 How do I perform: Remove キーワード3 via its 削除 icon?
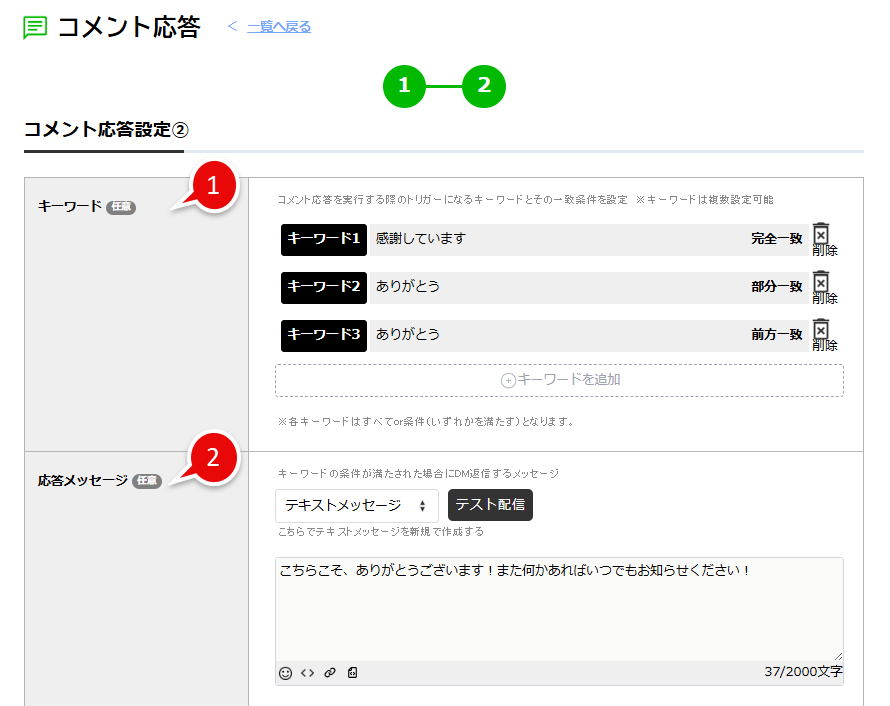tap(821, 333)
